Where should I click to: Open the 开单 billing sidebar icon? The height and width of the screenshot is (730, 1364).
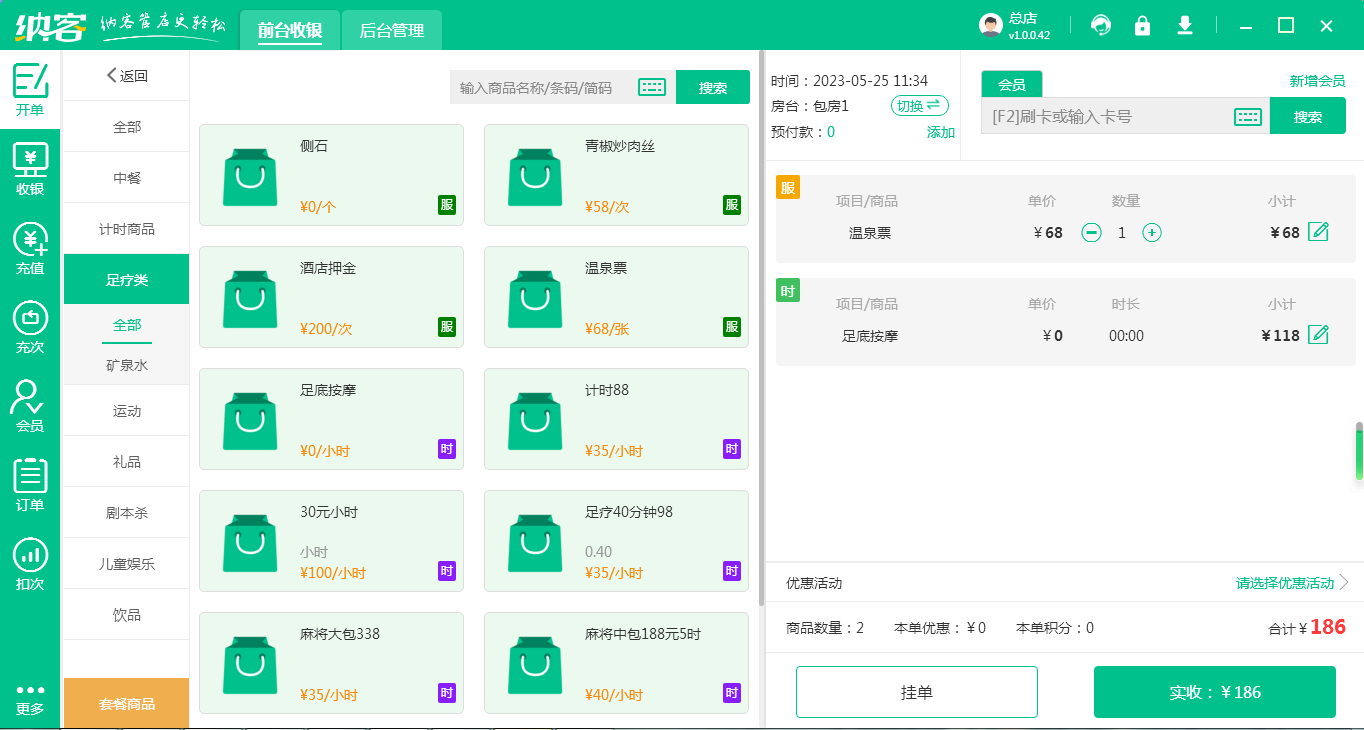click(x=30, y=90)
